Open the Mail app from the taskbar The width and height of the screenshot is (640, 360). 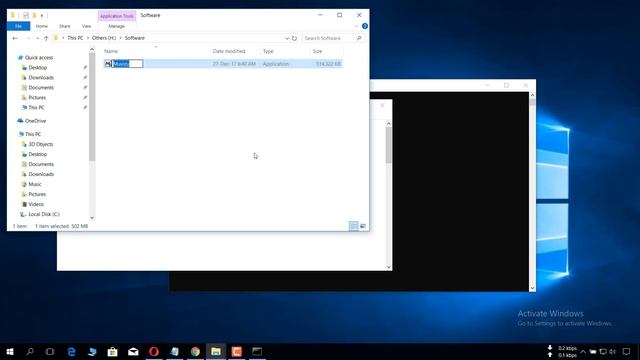(x=133, y=351)
